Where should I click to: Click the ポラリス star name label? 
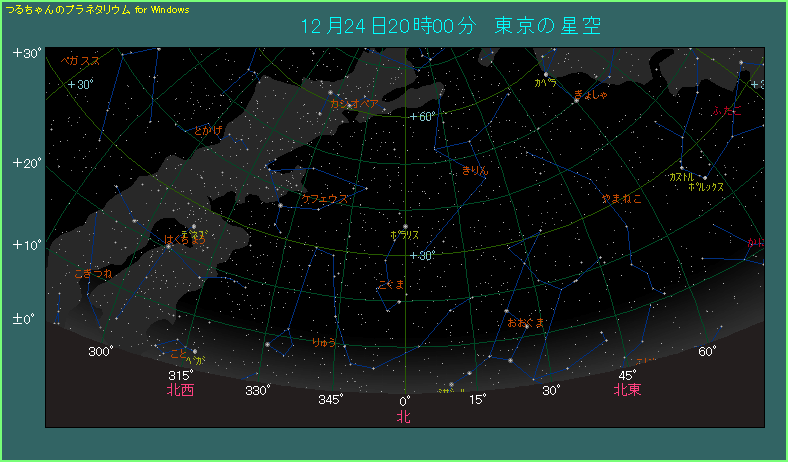[405, 235]
